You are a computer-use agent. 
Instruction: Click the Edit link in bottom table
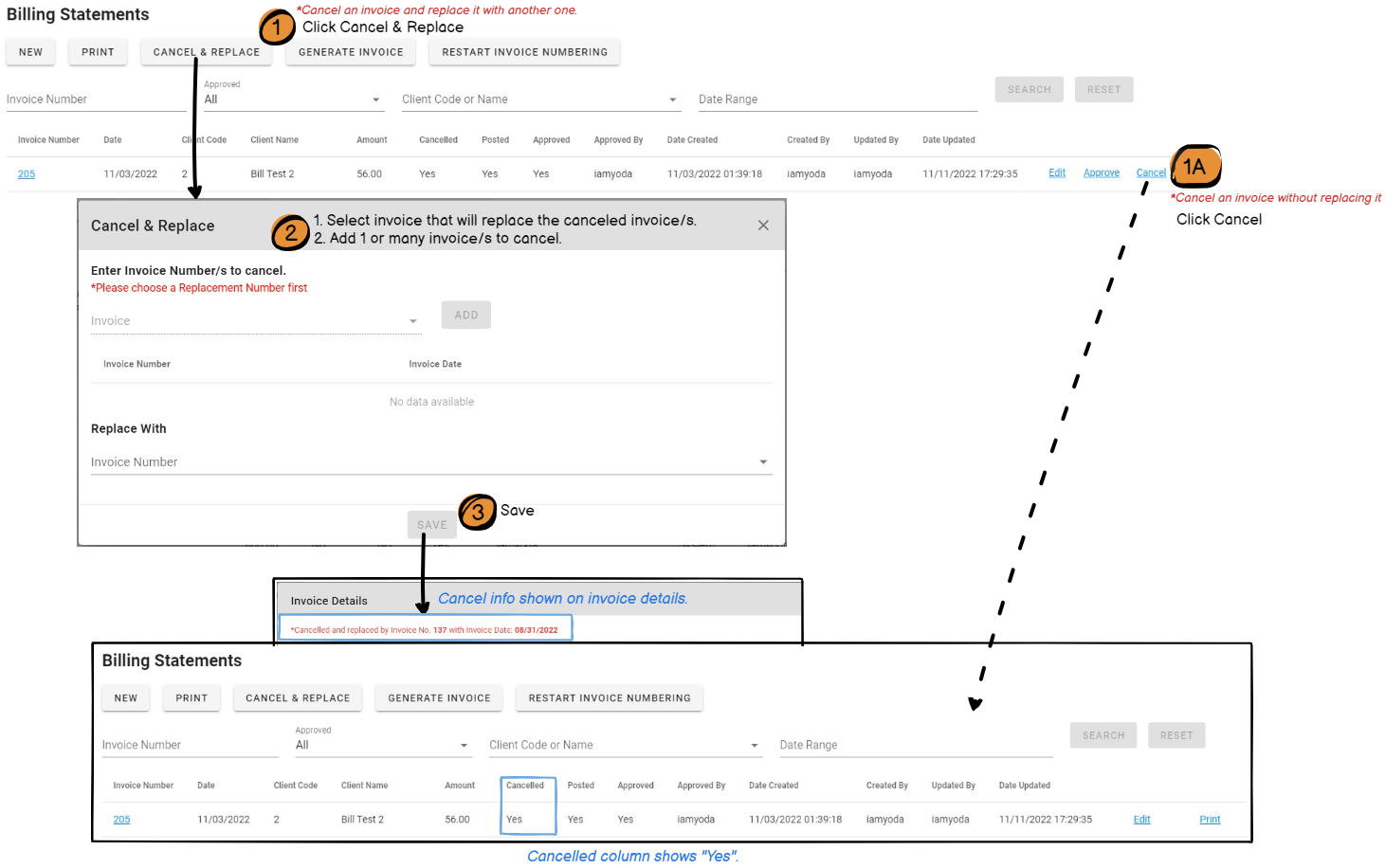point(1141,820)
